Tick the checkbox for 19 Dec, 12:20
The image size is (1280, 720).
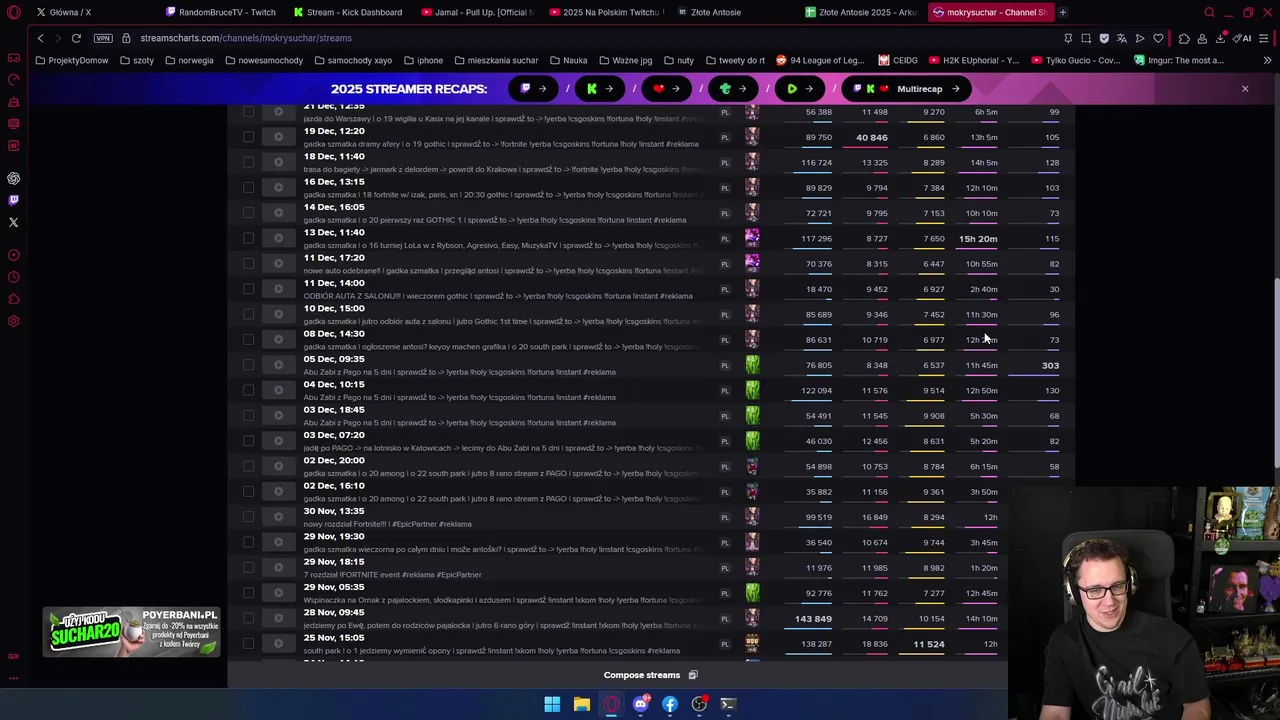(x=248, y=137)
